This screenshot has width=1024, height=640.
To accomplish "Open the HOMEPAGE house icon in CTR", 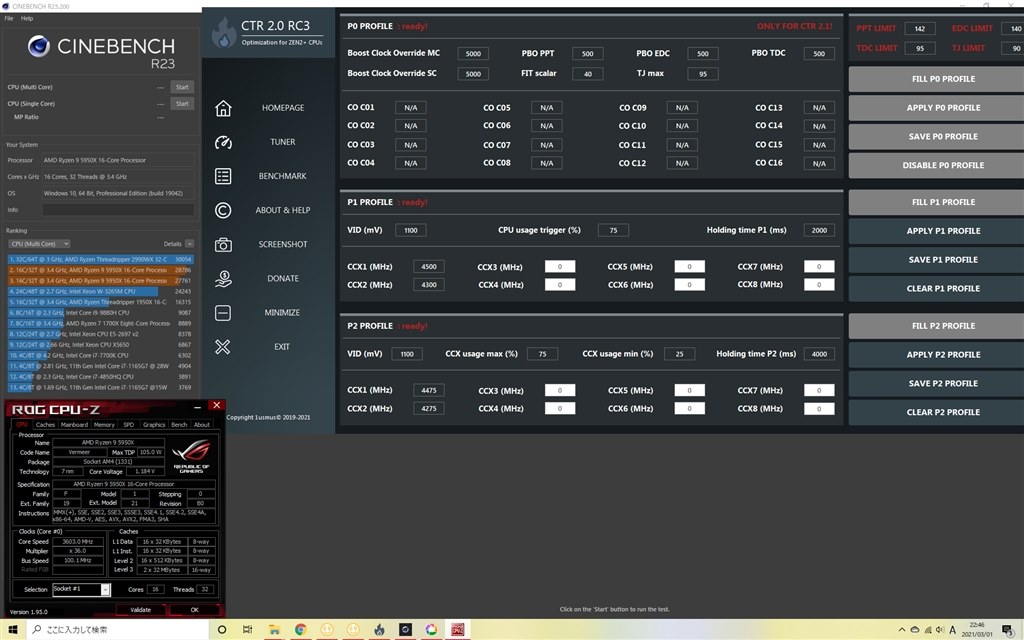I will (223, 108).
